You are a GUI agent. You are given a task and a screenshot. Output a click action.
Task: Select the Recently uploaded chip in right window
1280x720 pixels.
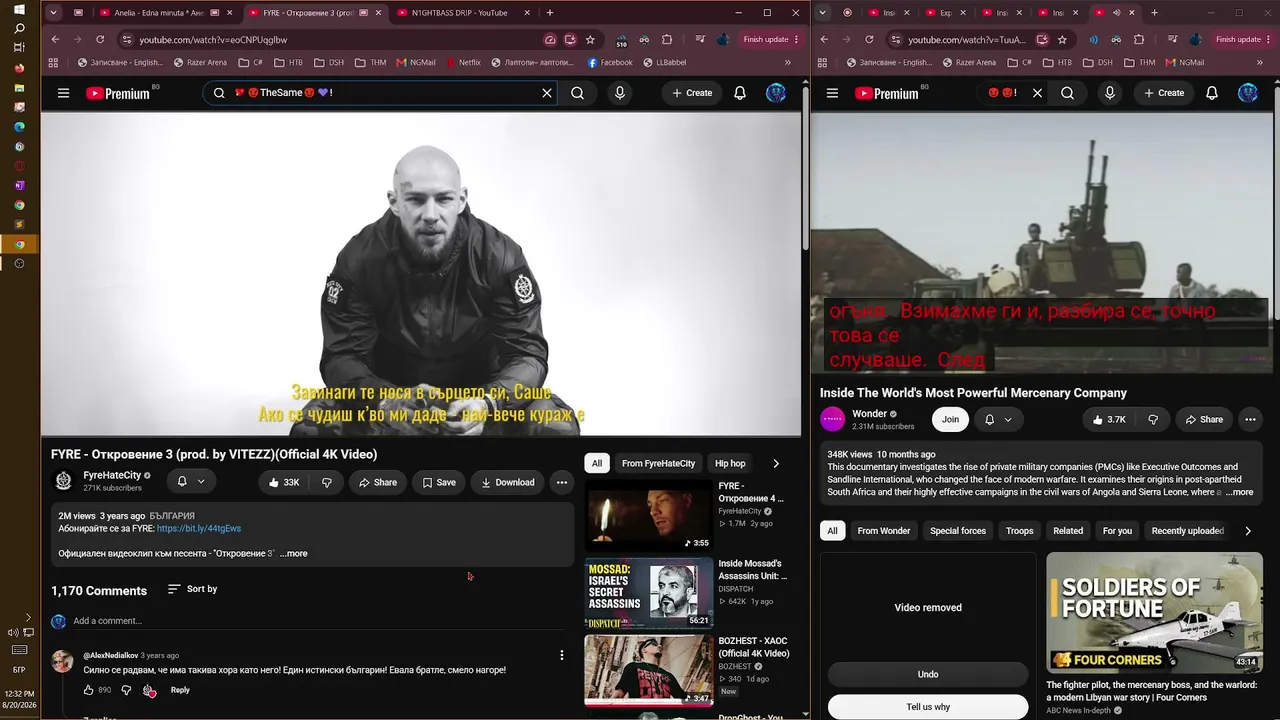(1188, 531)
